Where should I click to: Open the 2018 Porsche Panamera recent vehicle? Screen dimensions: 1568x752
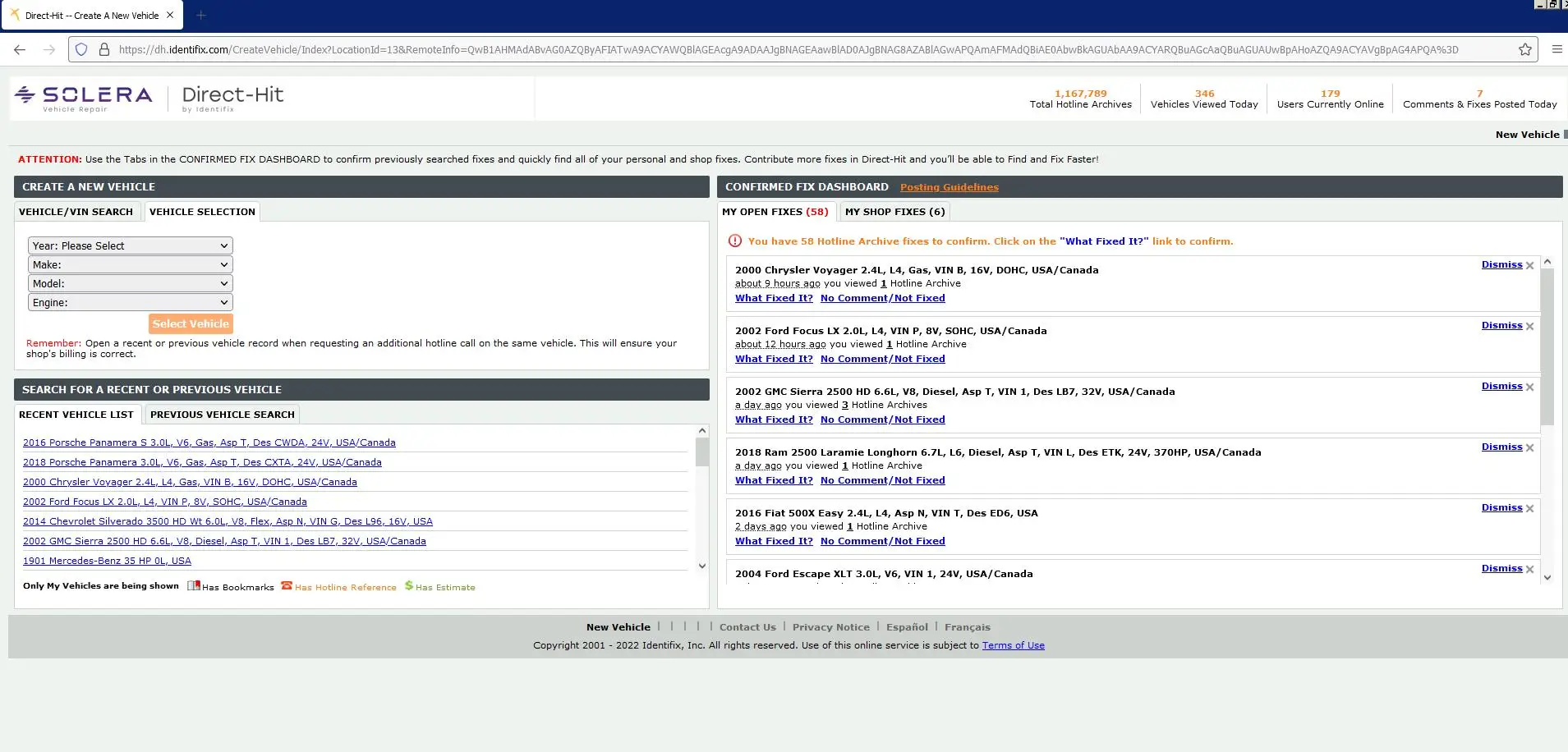click(202, 462)
